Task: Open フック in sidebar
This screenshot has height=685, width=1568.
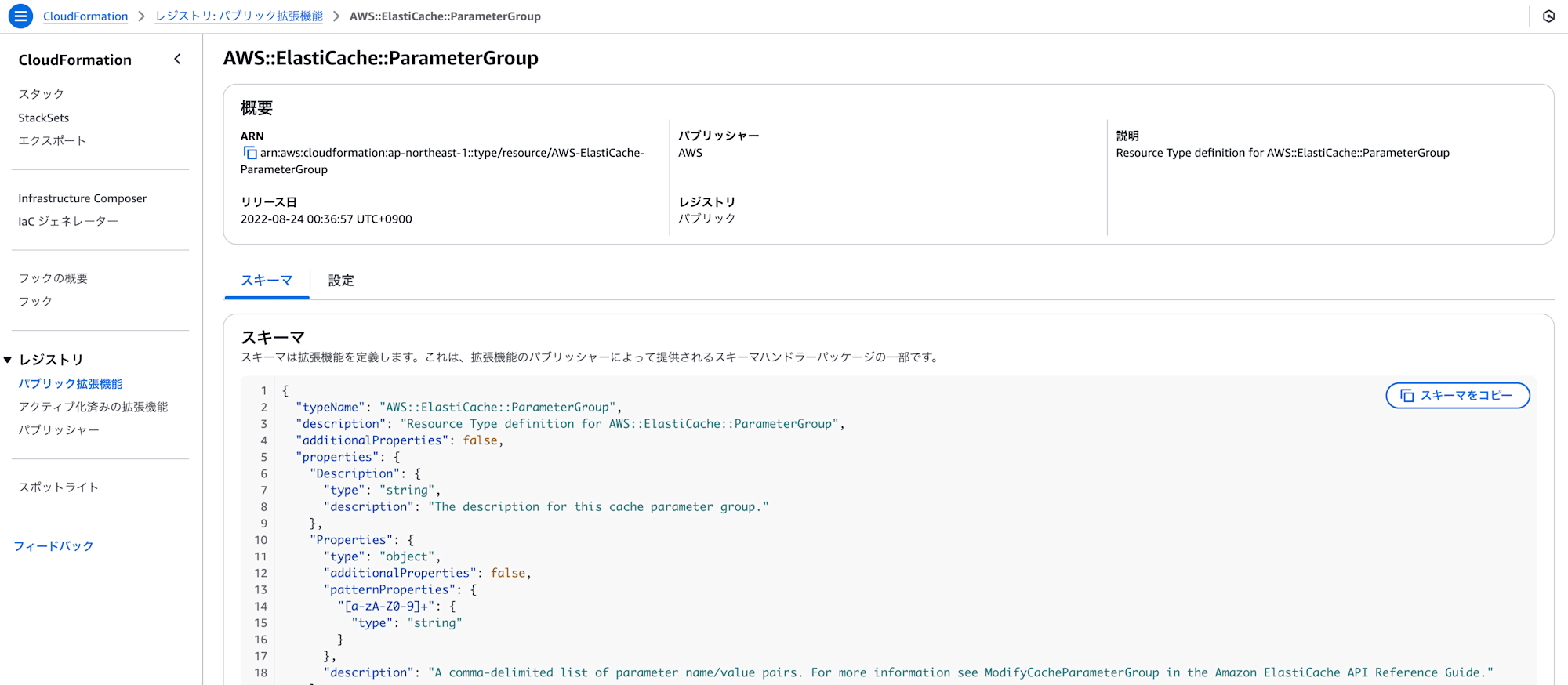Action: click(35, 301)
